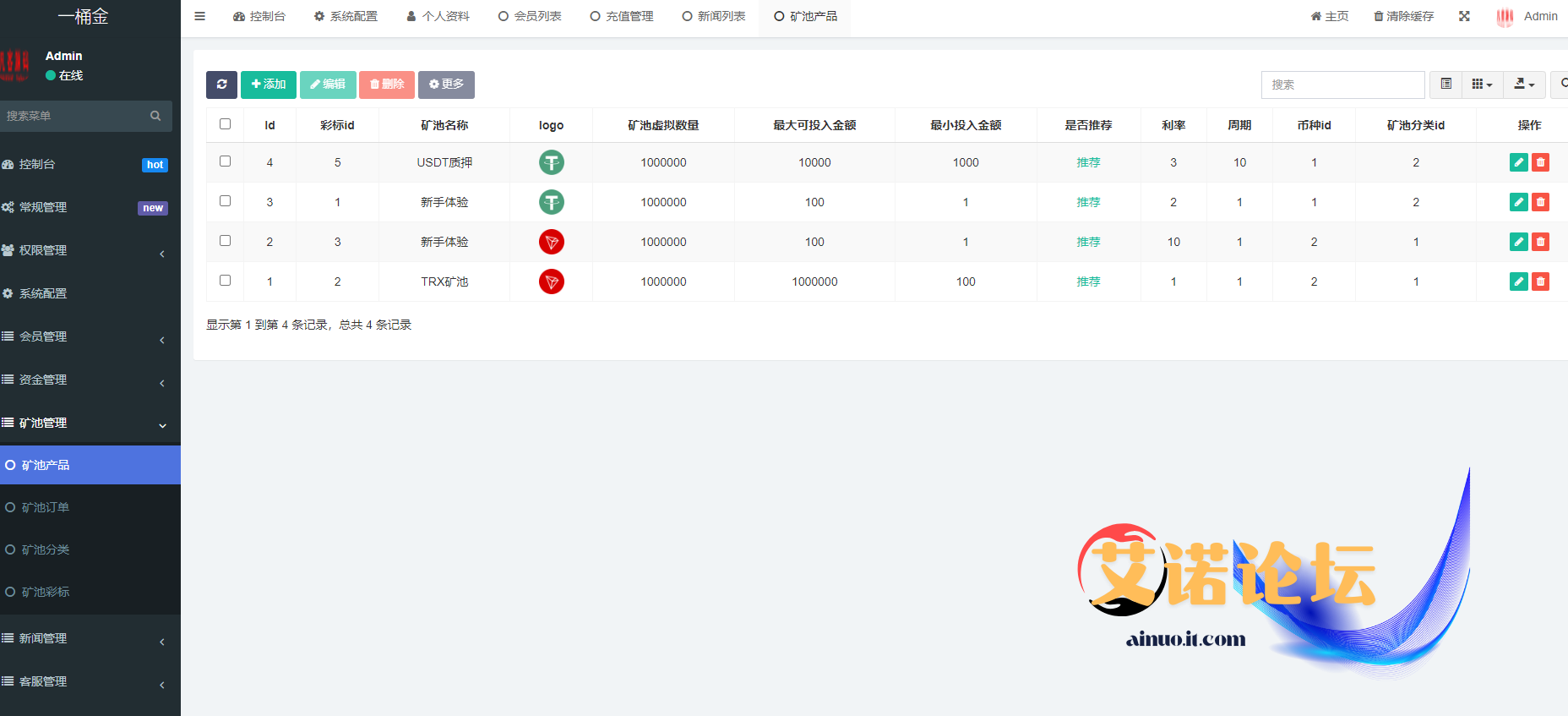The width and height of the screenshot is (1568, 716).
Task: Switch to 控制台 tab in top bar
Action: point(259,16)
